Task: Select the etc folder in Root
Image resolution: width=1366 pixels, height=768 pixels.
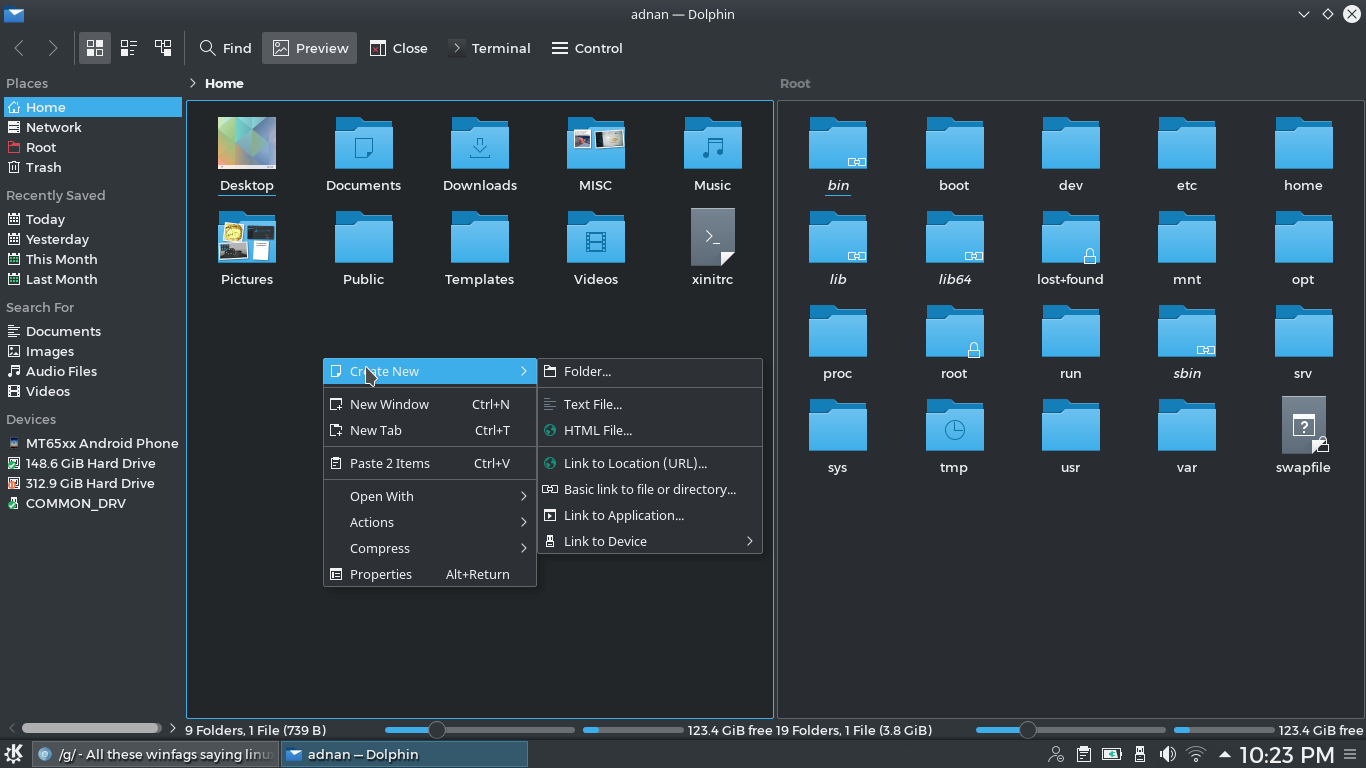Action: (x=1187, y=143)
